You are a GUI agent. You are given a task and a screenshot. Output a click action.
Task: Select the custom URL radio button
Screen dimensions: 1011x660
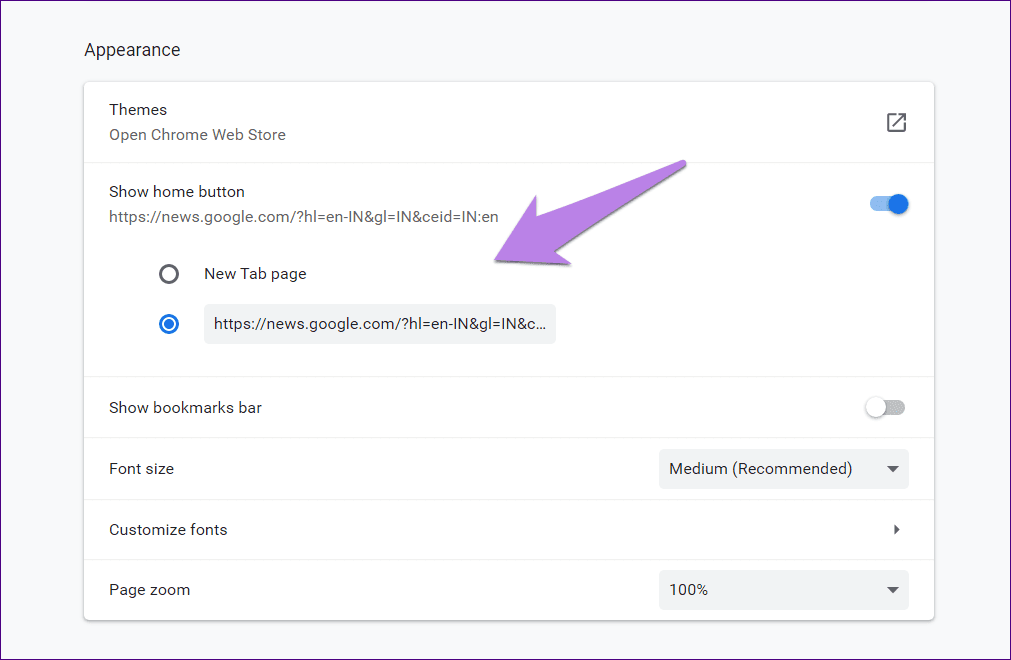tap(169, 324)
